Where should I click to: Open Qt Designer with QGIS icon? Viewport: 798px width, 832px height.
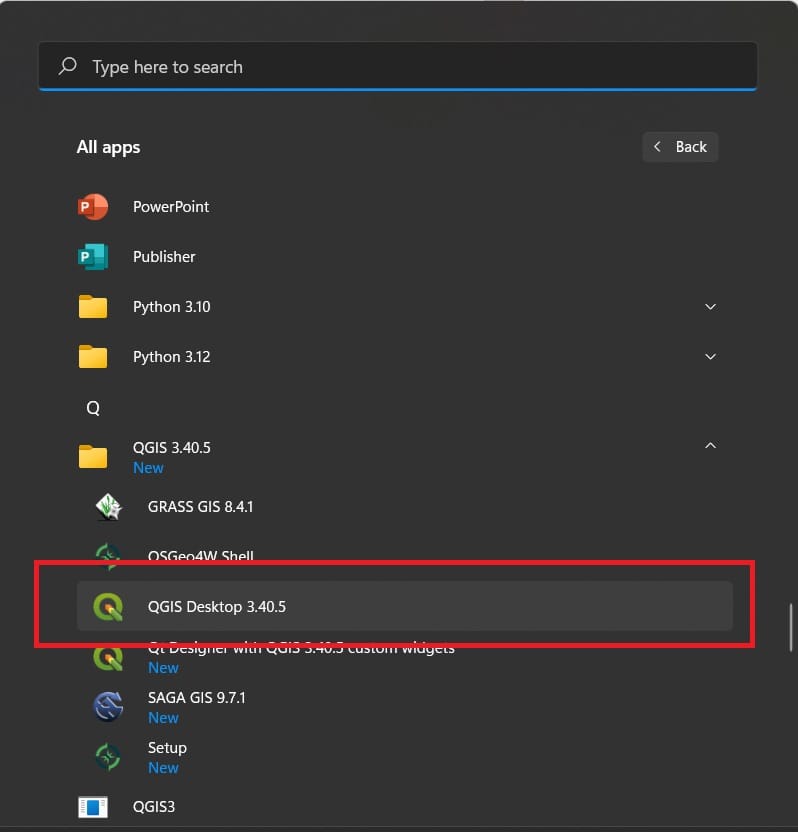(108, 658)
